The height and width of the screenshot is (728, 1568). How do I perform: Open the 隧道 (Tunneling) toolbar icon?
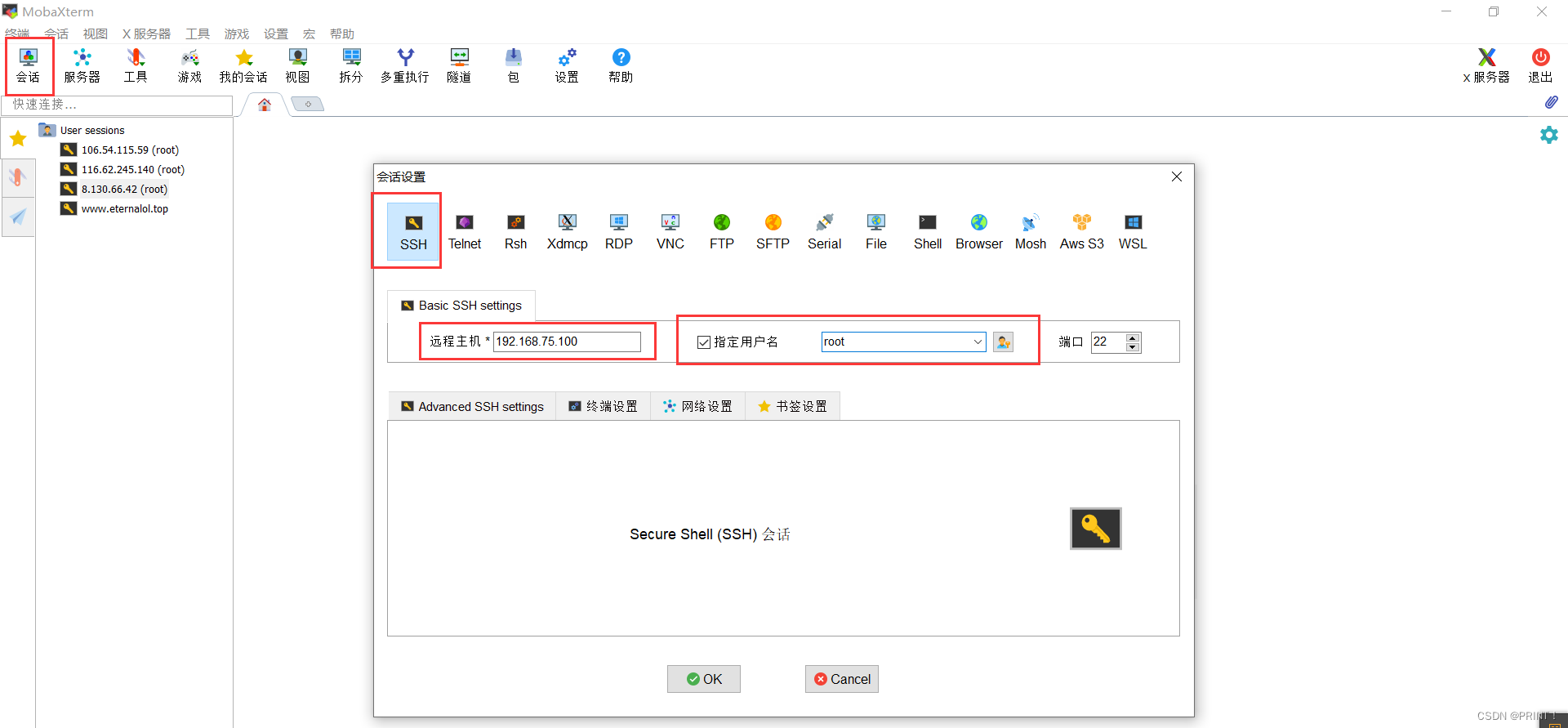(x=459, y=65)
